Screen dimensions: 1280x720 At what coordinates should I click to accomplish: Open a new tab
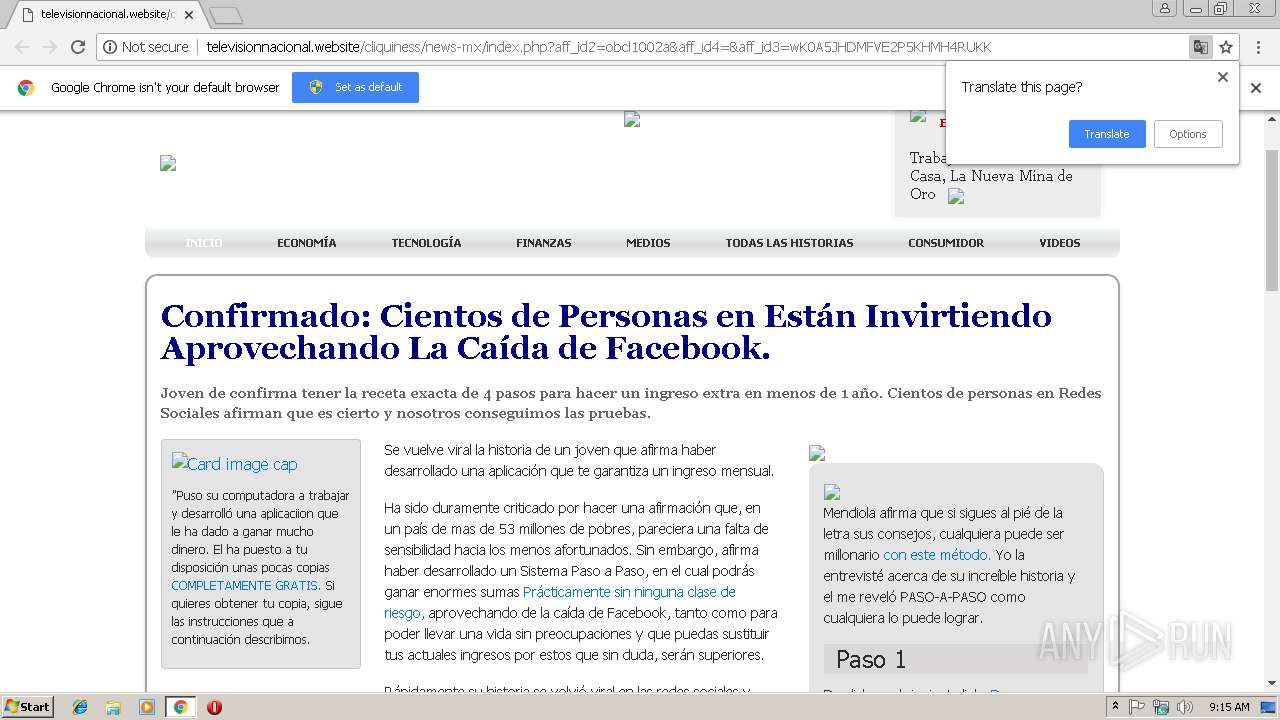[x=227, y=15]
